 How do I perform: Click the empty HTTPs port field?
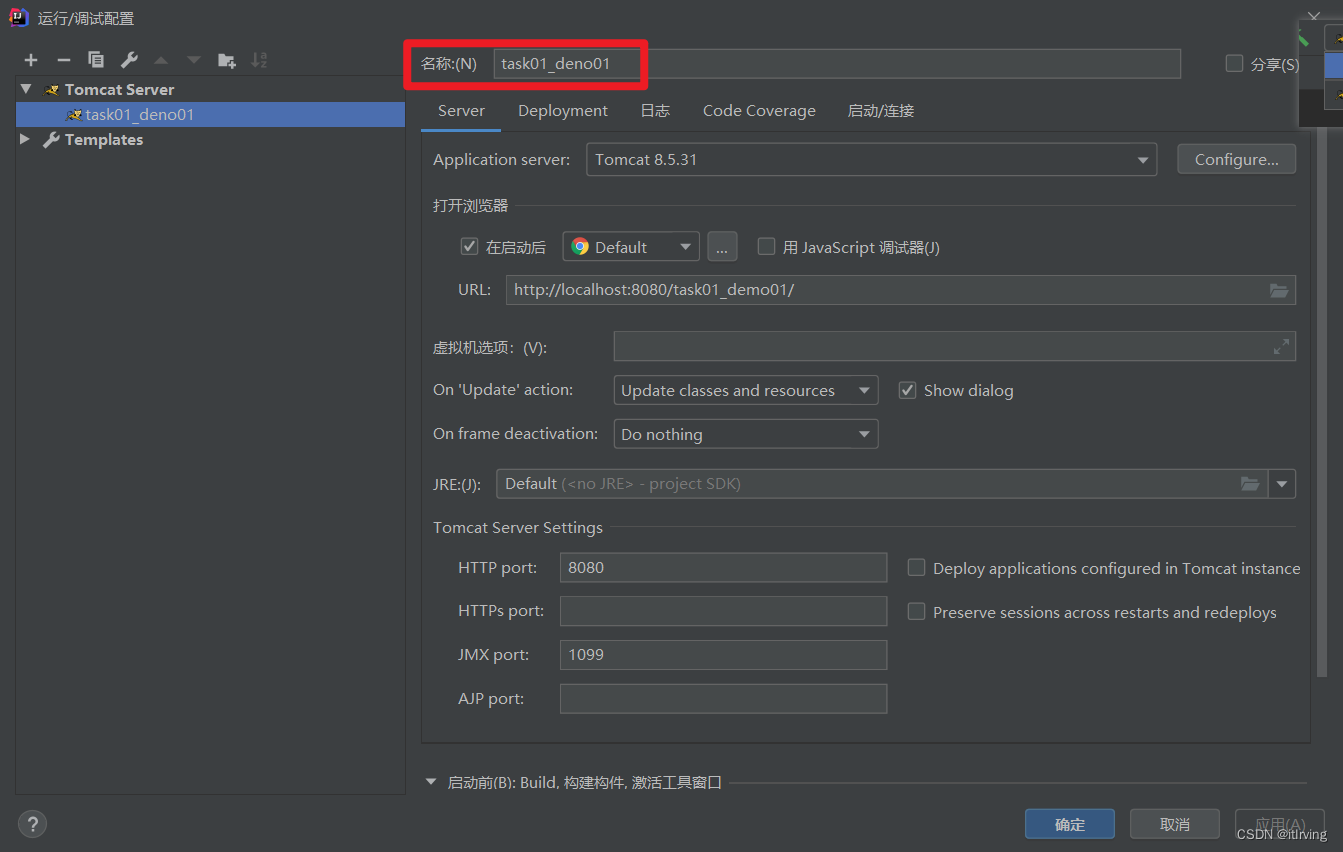click(x=723, y=611)
